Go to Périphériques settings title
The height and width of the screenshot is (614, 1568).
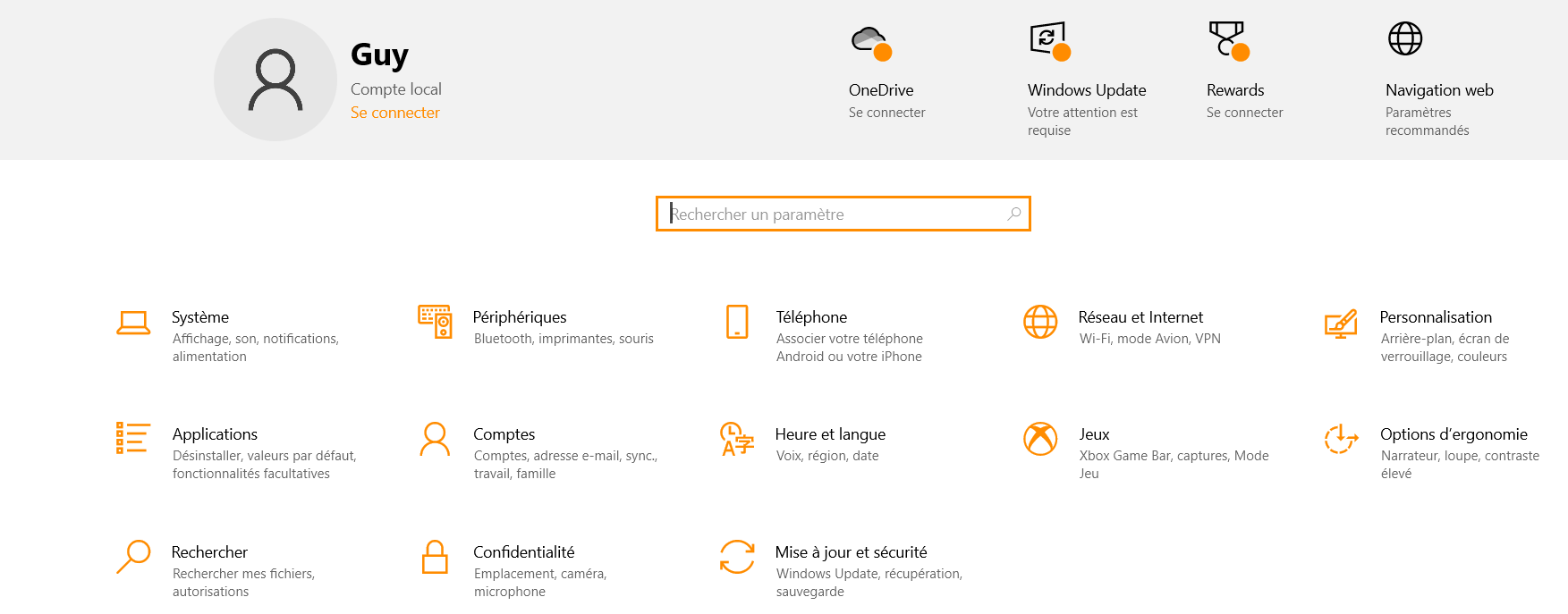(520, 317)
